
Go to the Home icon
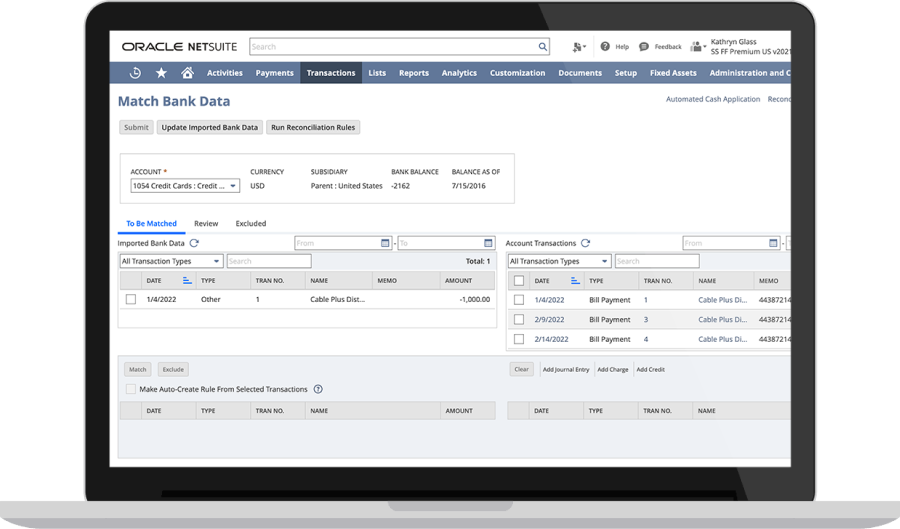187,73
